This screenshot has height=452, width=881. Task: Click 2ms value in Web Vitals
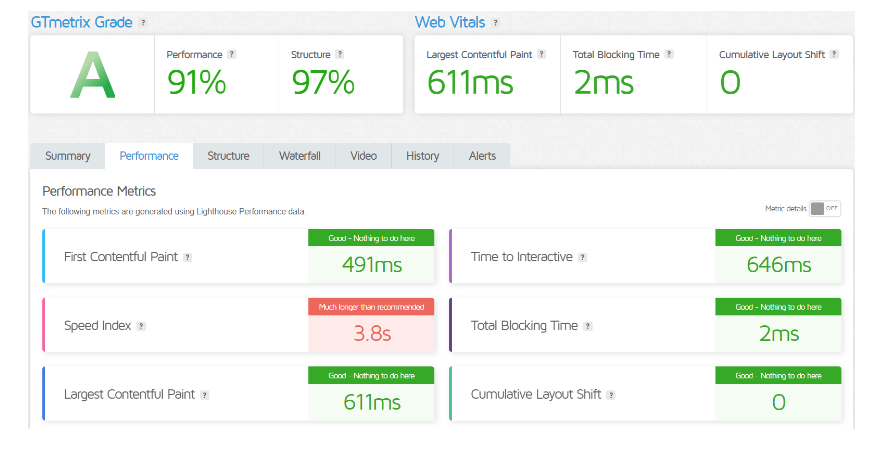(x=603, y=82)
